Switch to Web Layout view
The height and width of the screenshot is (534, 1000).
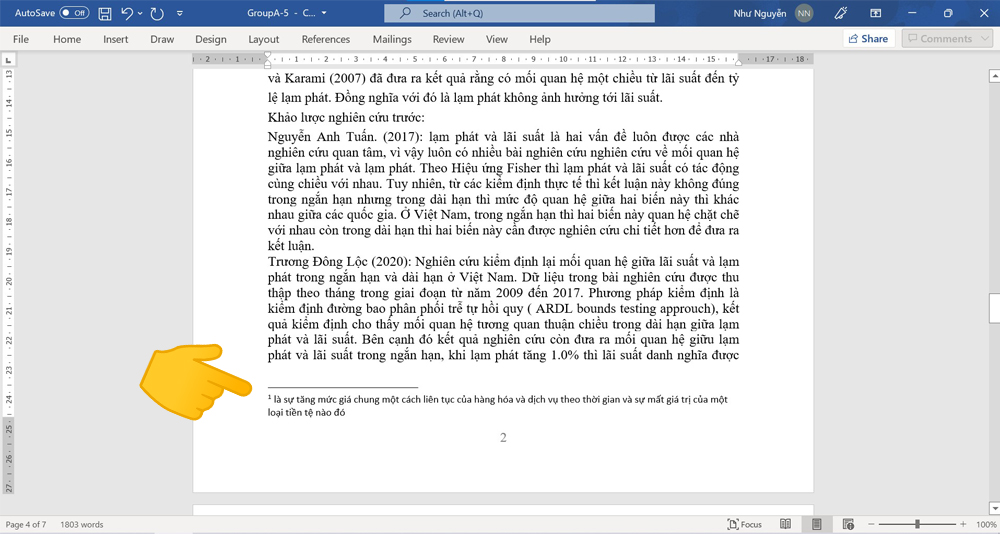point(848,524)
